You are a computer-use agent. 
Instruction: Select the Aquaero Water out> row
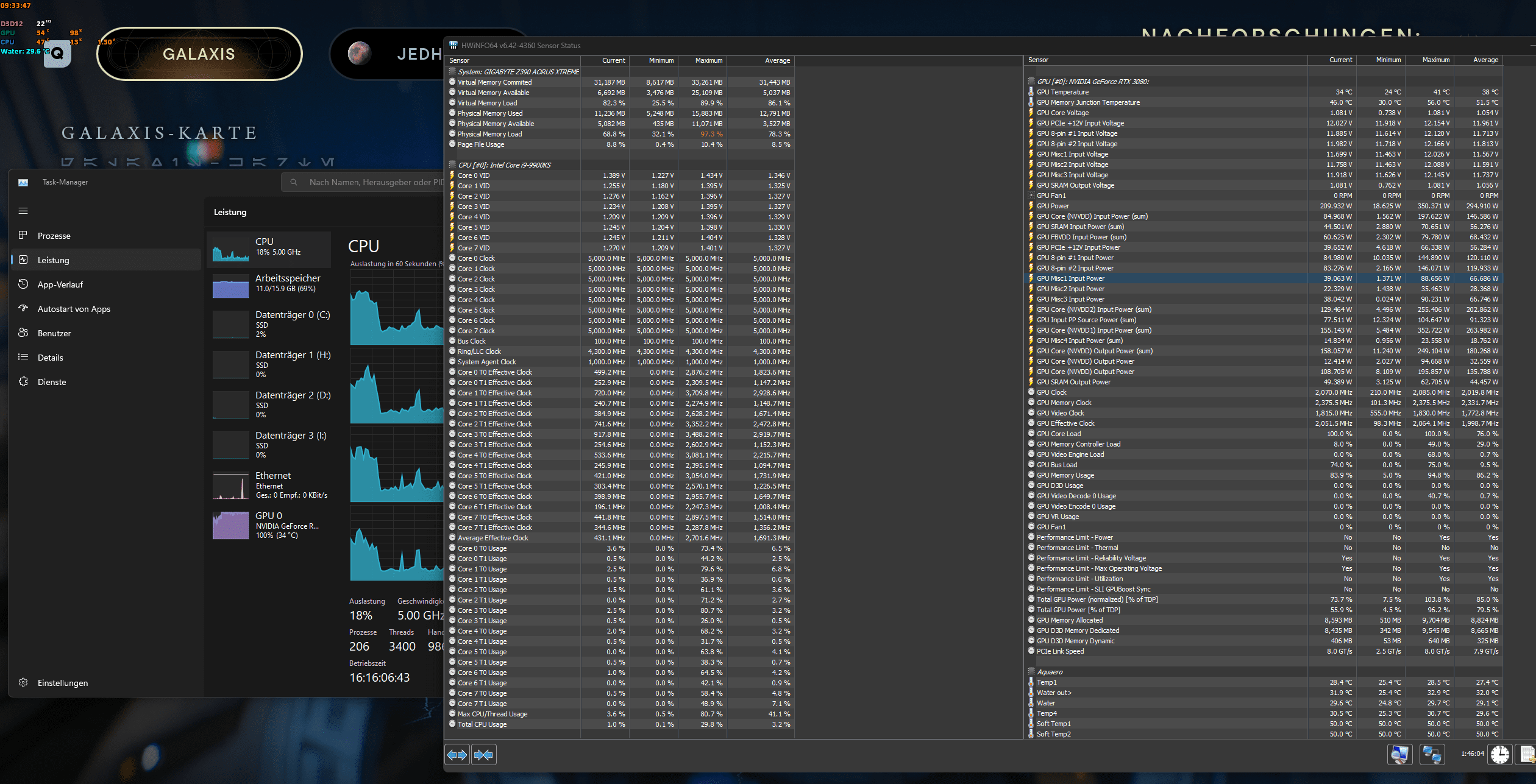coord(1264,693)
